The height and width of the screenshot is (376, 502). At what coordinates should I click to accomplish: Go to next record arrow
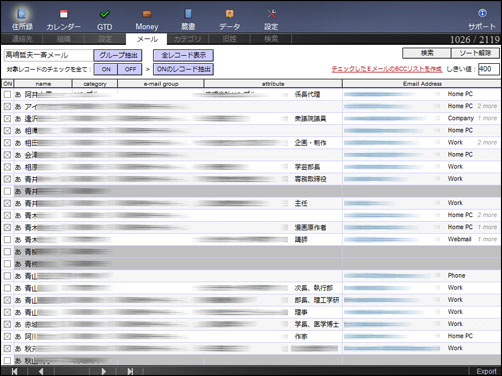coord(103,371)
